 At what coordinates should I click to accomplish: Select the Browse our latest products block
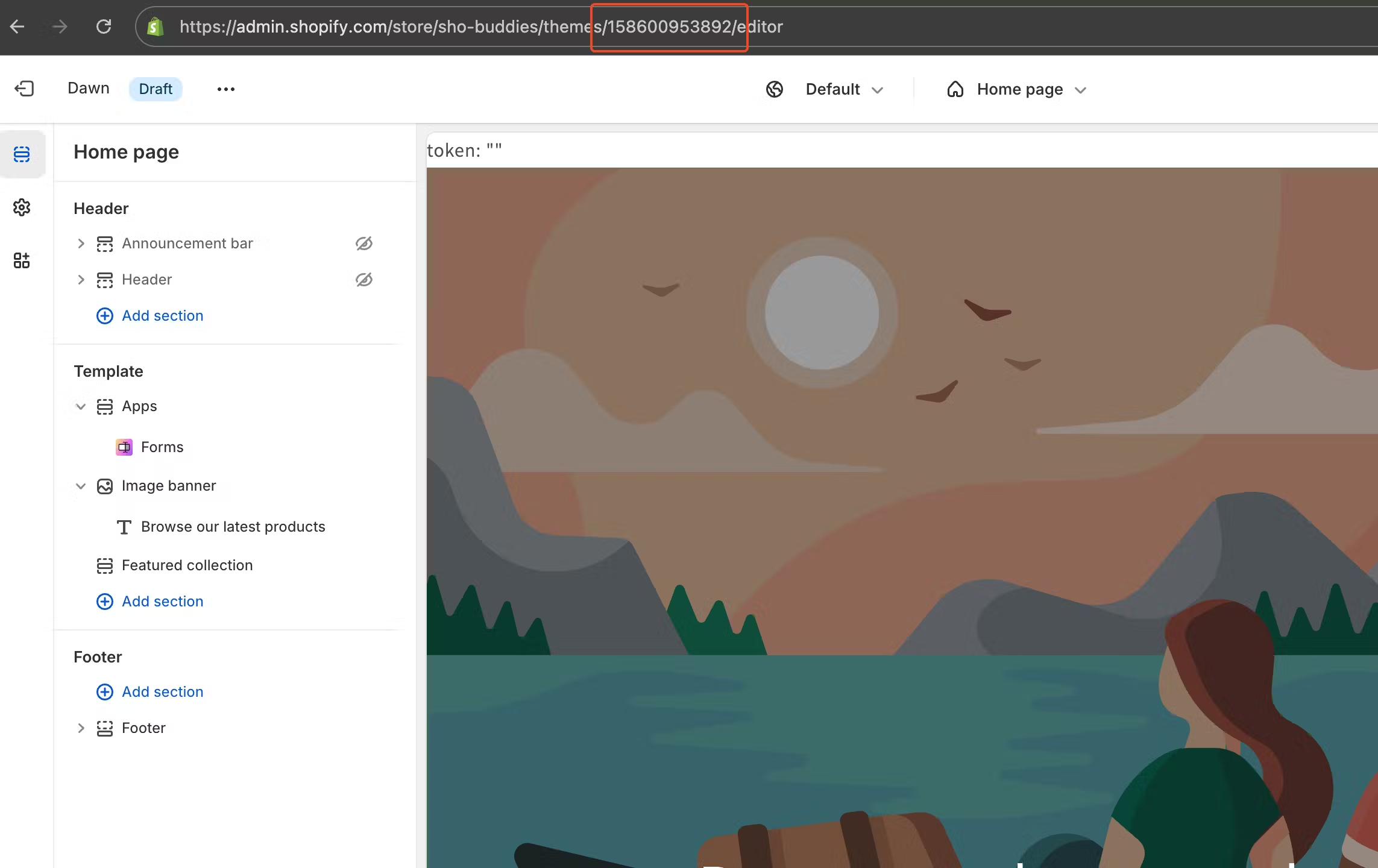(x=233, y=526)
